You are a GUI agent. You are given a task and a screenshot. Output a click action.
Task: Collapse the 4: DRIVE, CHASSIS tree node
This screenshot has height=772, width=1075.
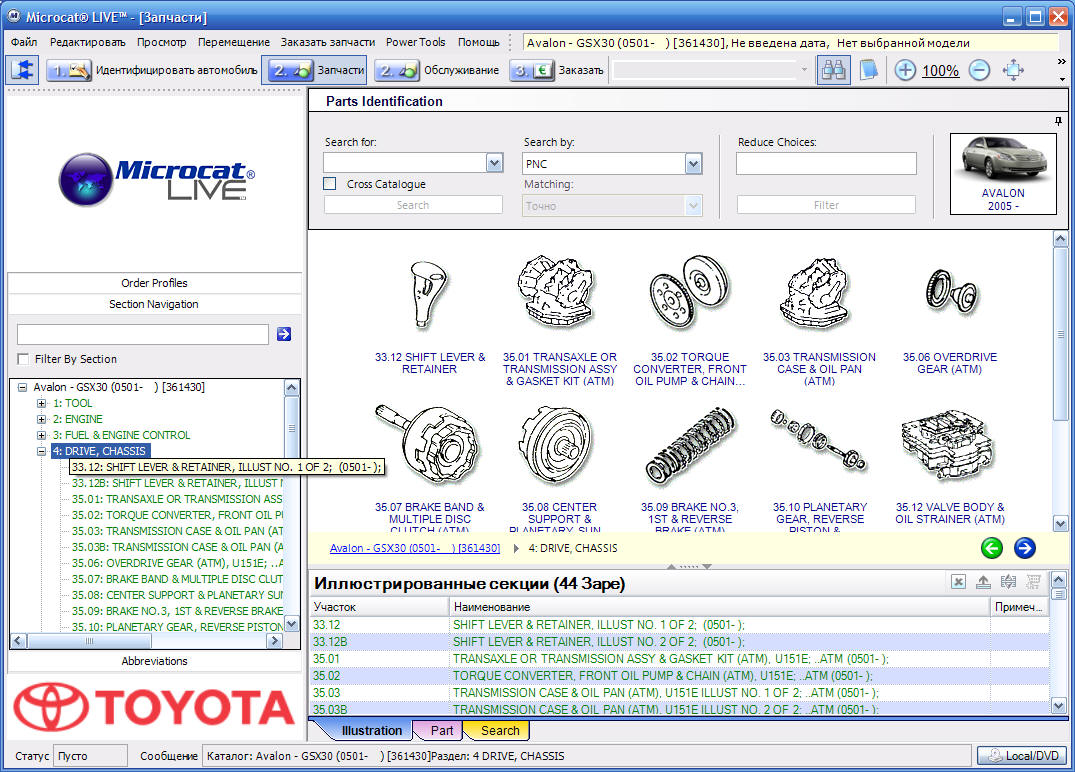point(42,451)
